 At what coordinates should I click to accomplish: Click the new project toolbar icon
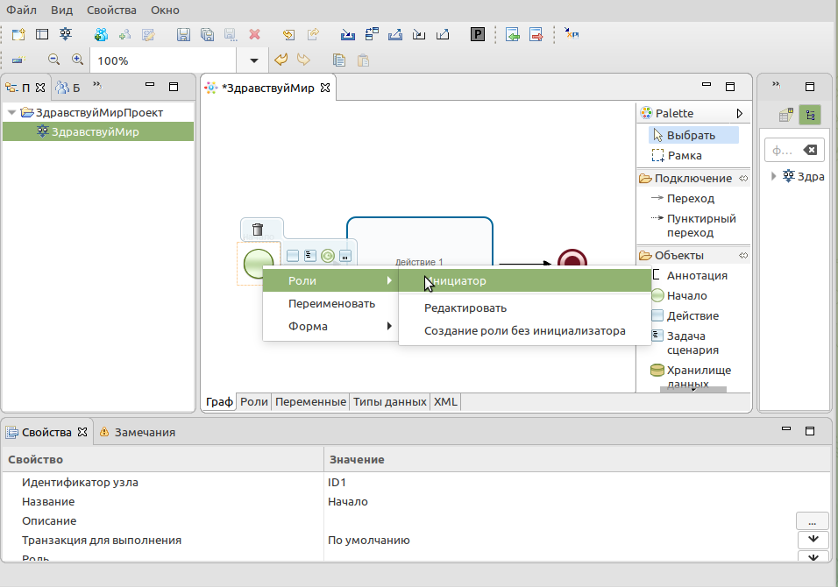[x=18, y=35]
